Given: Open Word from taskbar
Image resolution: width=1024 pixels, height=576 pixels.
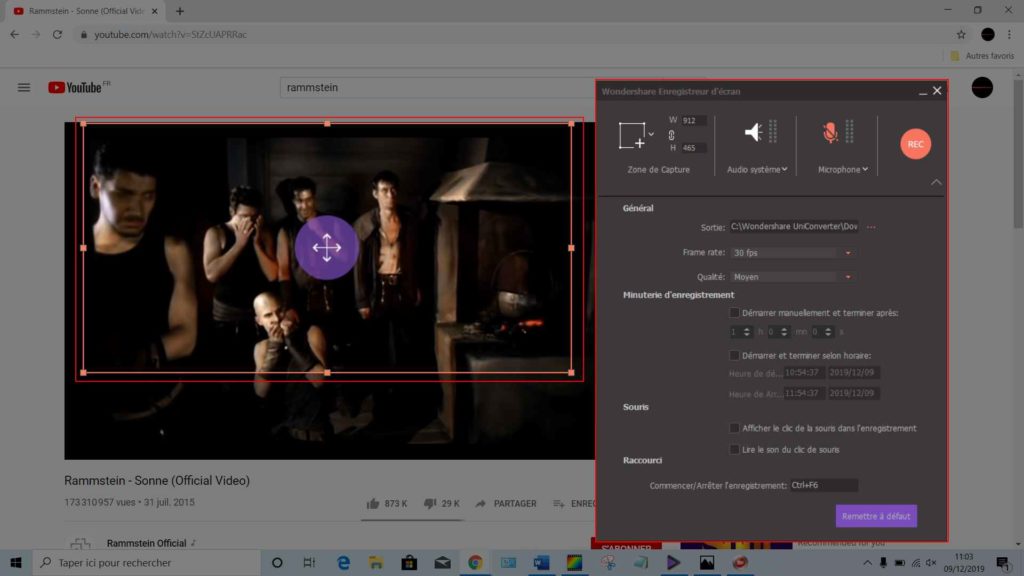Looking at the screenshot, I should click(x=541, y=562).
